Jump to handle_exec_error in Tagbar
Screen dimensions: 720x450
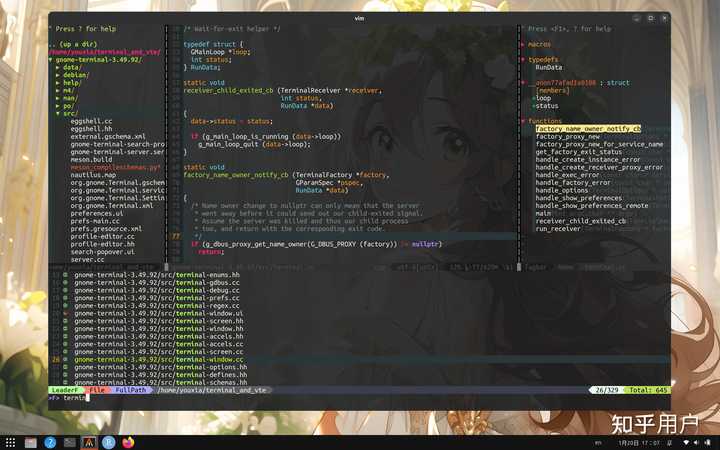point(567,175)
